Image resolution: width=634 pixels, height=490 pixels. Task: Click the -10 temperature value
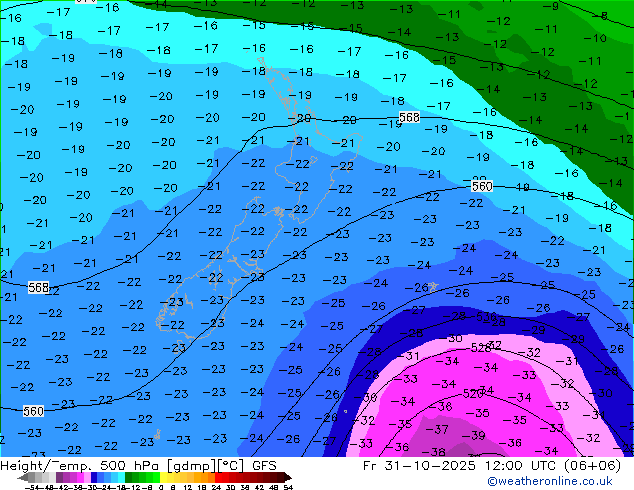(x=595, y=38)
